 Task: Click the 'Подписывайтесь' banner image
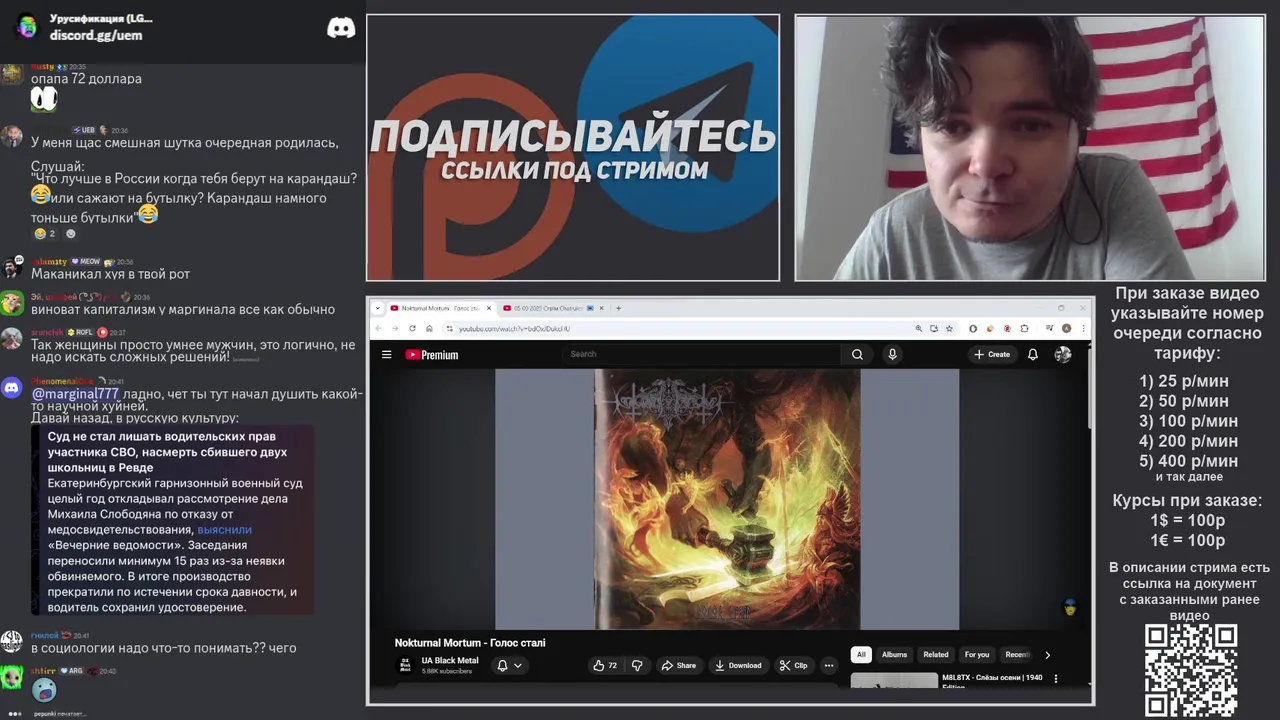573,148
